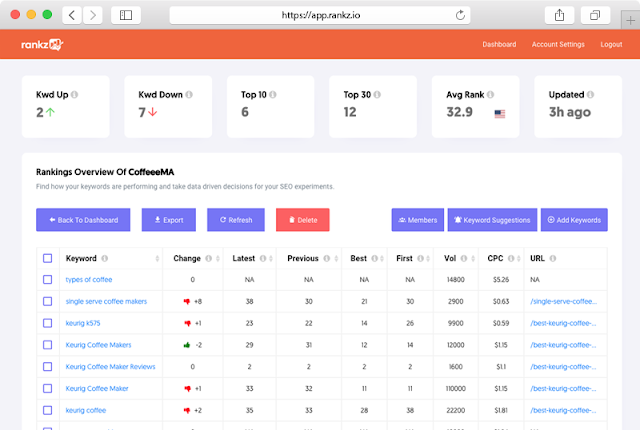Sort table by Keyword column arrows
The height and width of the screenshot is (430, 640).
tap(157, 258)
